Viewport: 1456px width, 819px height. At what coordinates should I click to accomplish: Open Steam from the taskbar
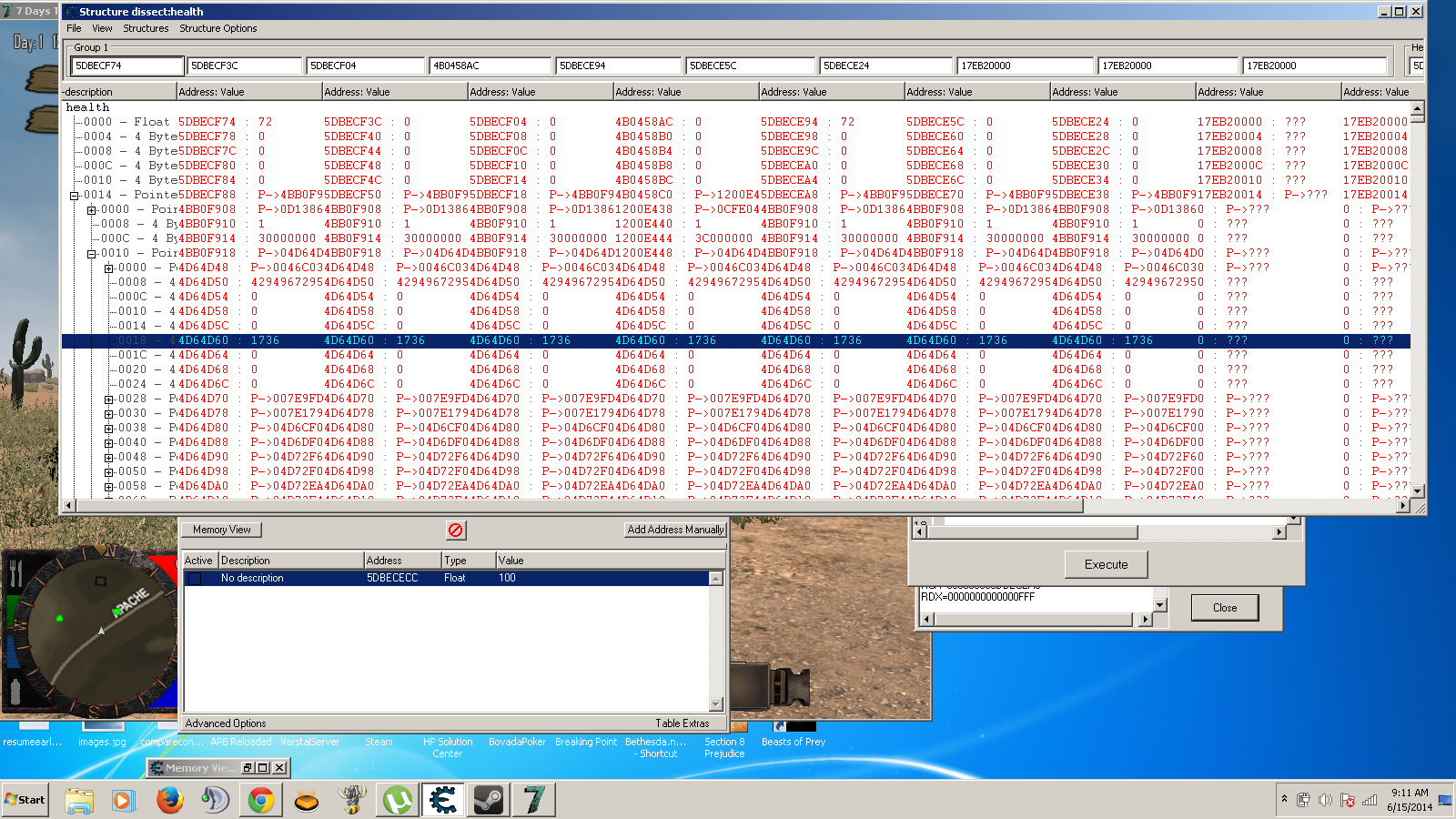click(489, 800)
